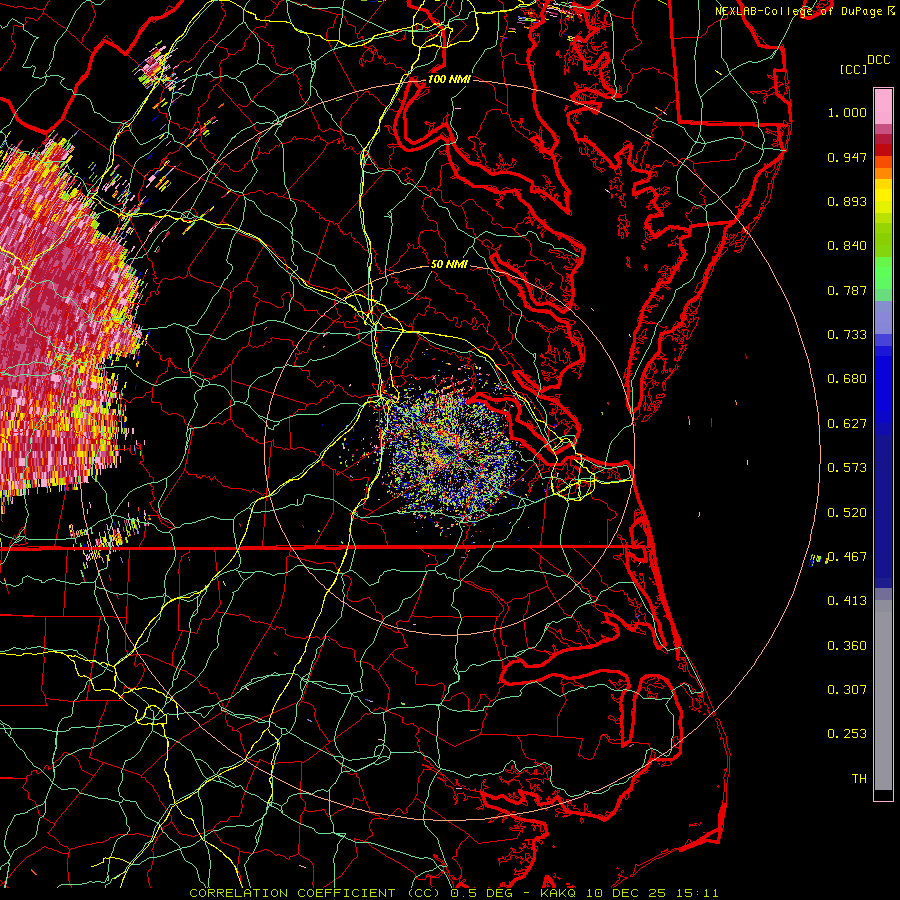Click the 0.253 color scale value
Screen dimensions: 900x900
point(847,734)
